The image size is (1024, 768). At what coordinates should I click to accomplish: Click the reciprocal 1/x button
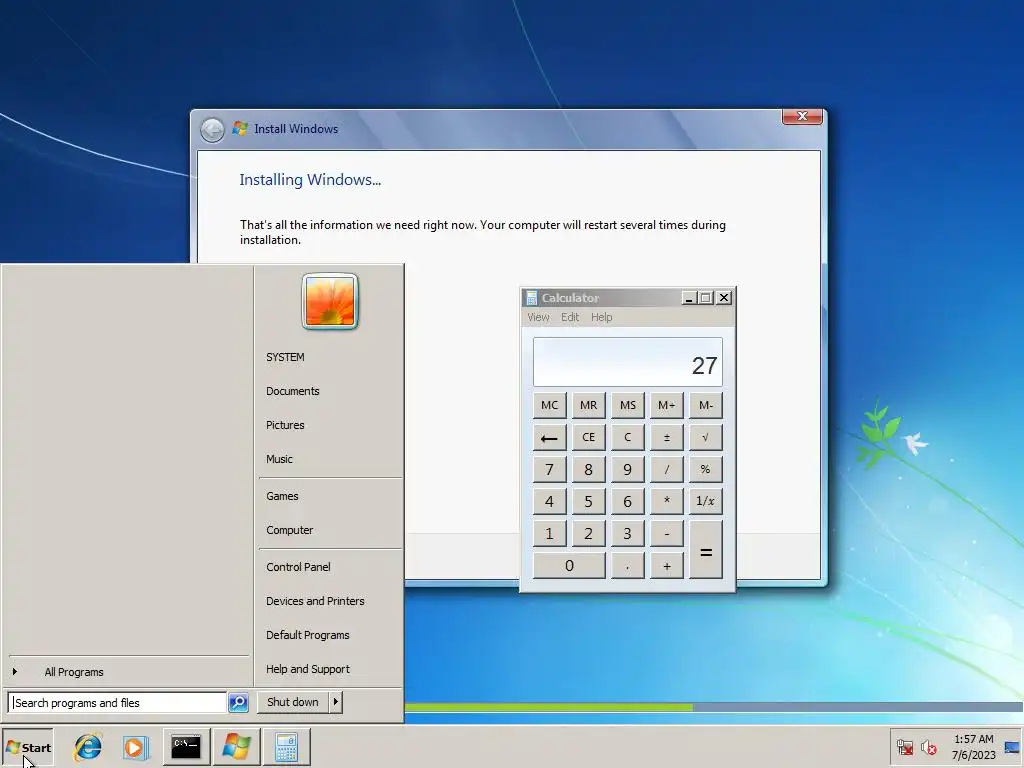pos(705,502)
